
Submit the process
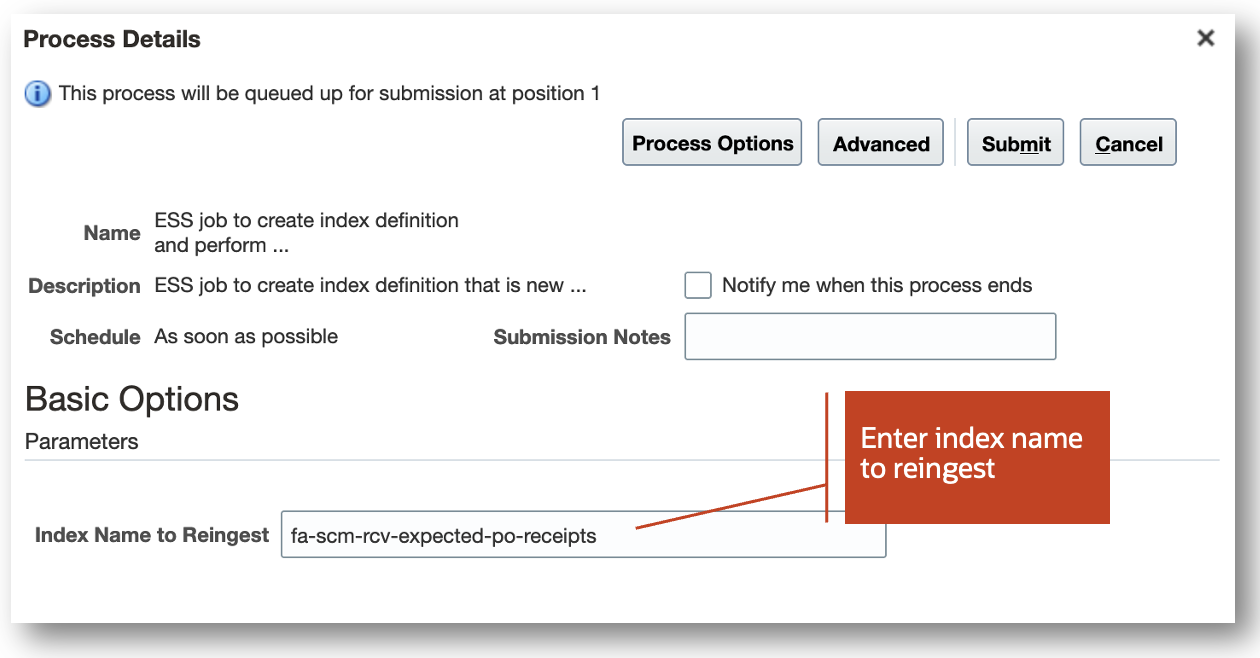coord(1015,144)
